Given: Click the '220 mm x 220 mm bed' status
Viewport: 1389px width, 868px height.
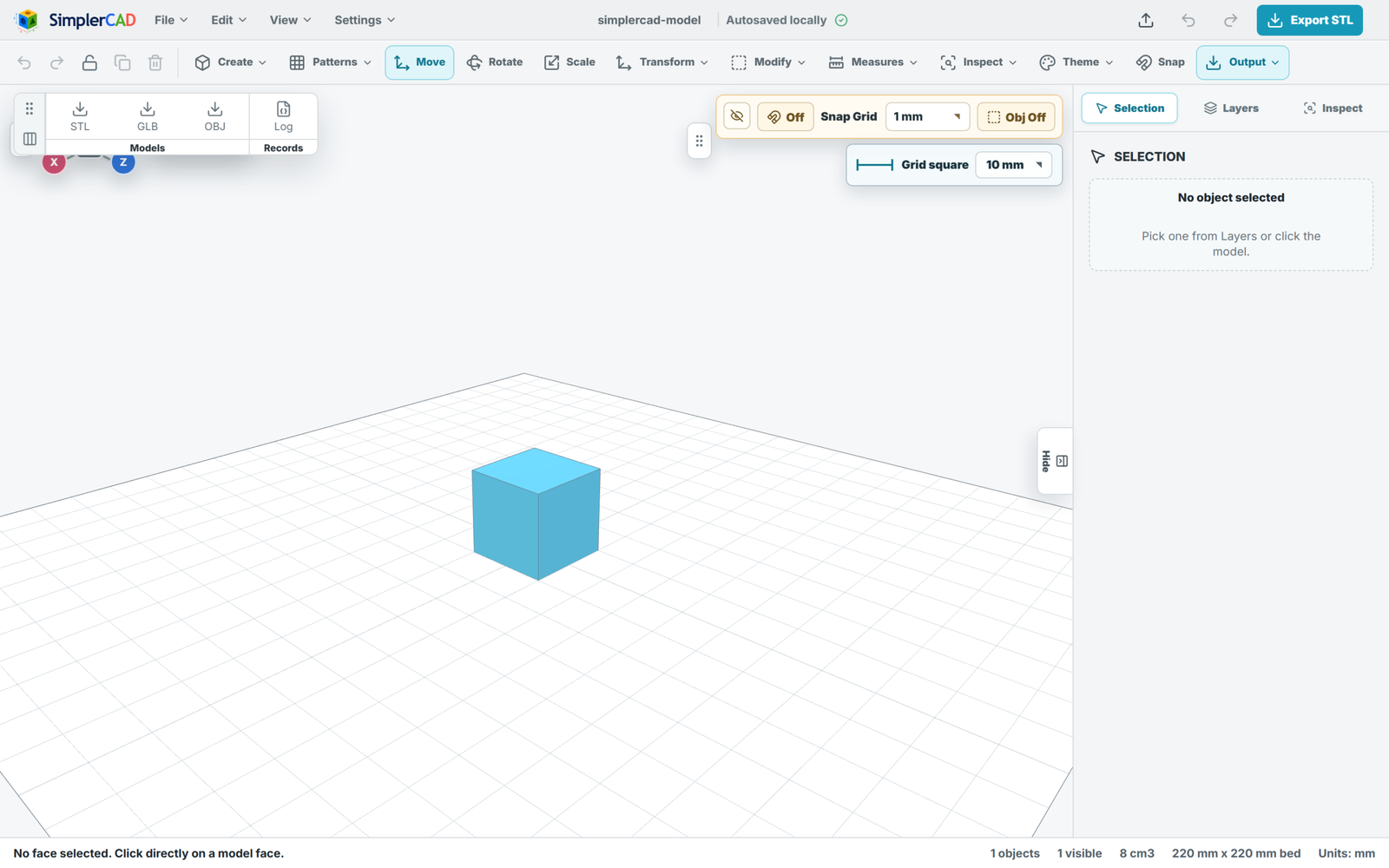Looking at the screenshot, I should click(x=1236, y=853).
